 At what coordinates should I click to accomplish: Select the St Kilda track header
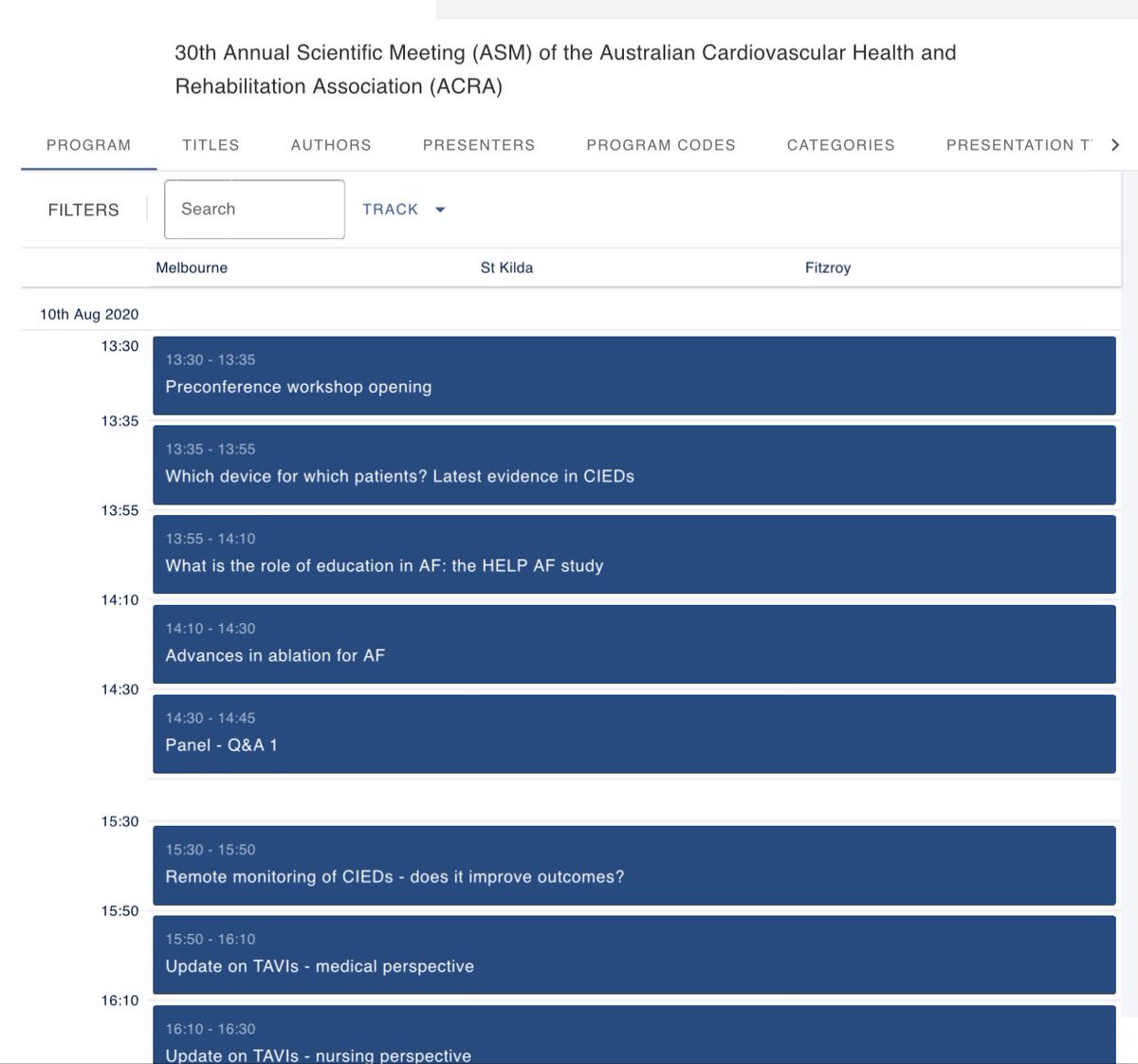click(507, 267)
